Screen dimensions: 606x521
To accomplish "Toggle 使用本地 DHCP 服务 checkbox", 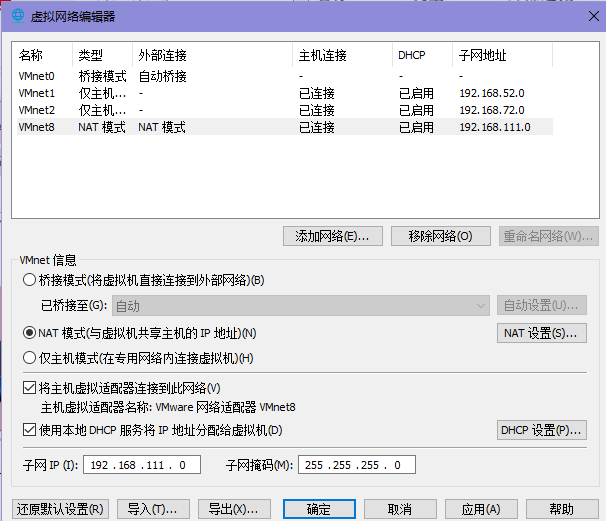I will point(30,430).
